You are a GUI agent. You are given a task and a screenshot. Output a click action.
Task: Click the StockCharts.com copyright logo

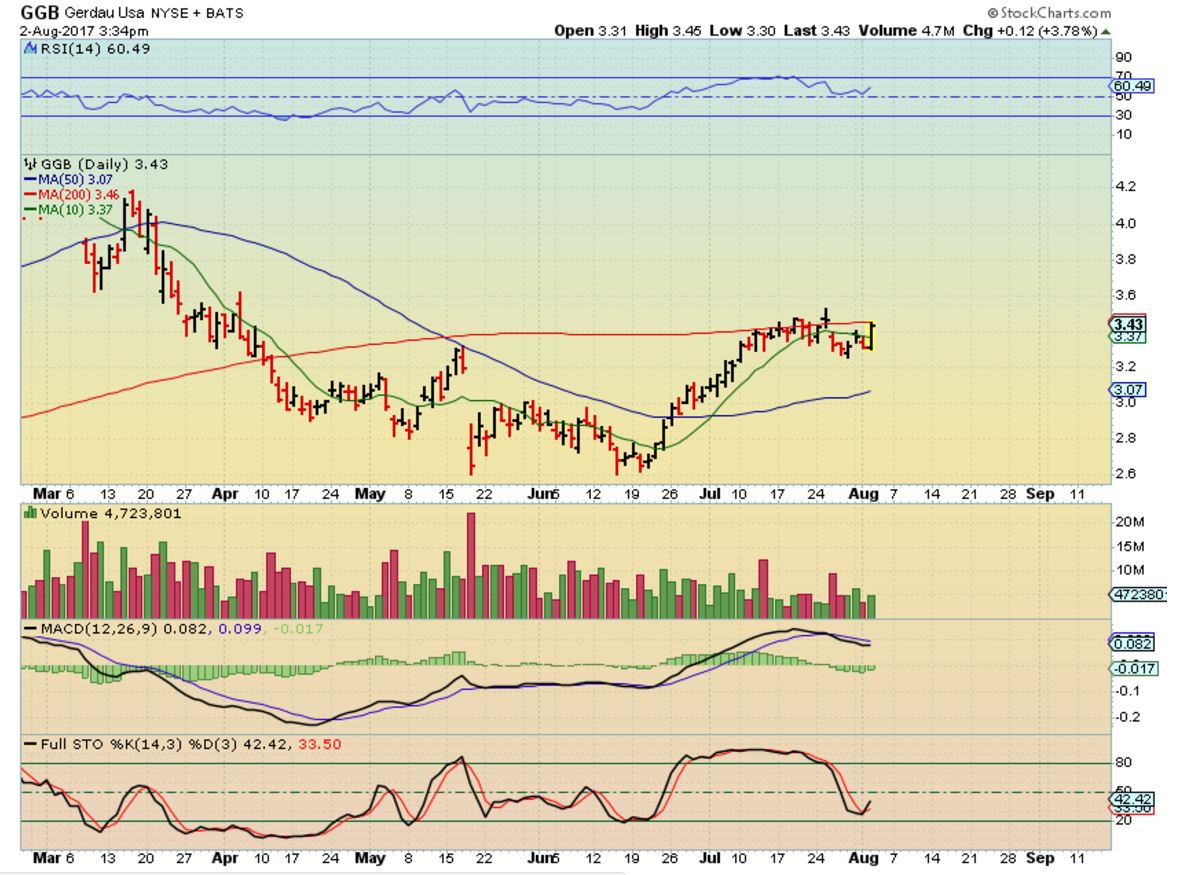[x=1049, y=13]
